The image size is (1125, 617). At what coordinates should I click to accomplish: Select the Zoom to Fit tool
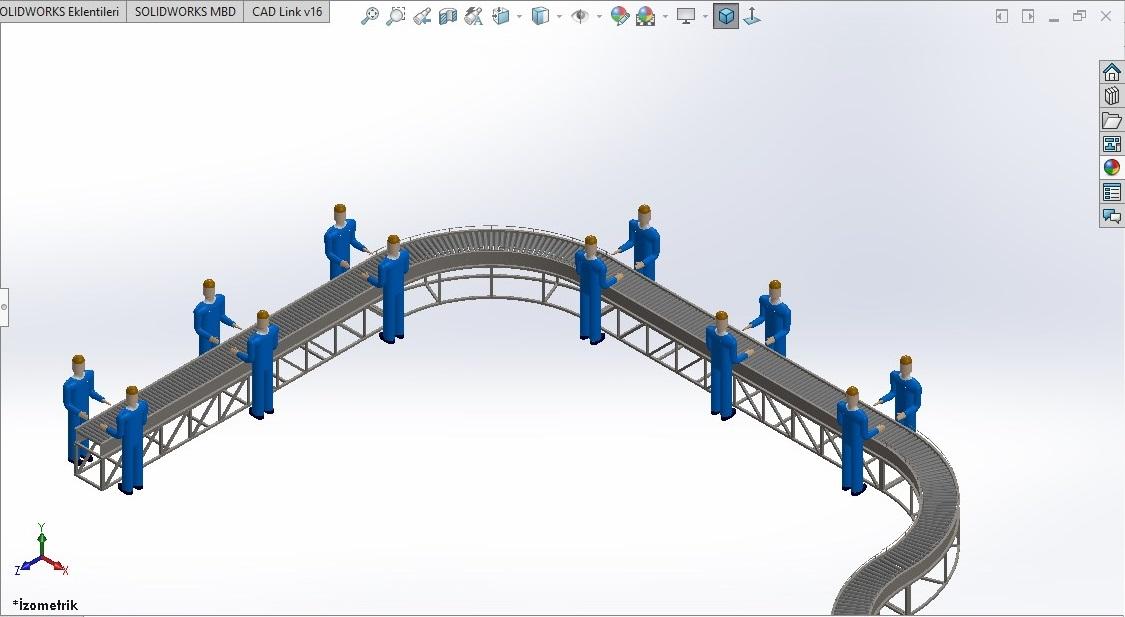pyautogui.click(x=370, y=16)
